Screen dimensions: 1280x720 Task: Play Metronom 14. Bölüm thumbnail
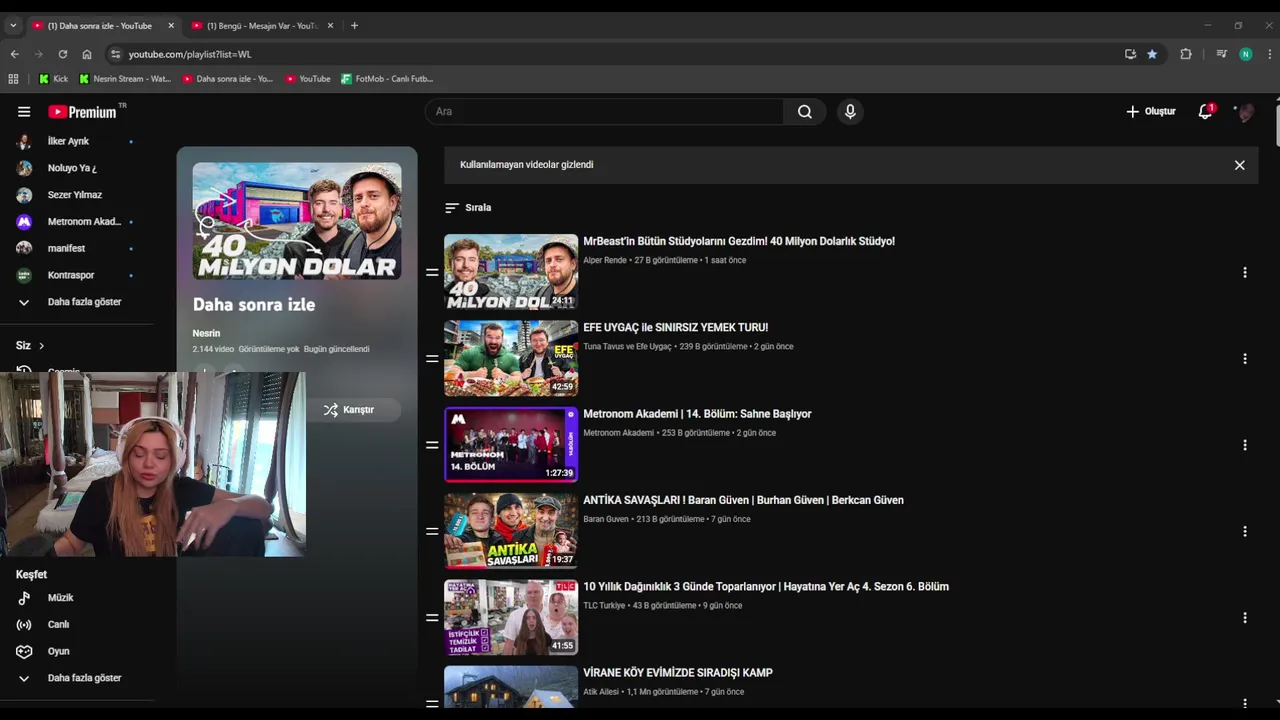click(511, 445)
